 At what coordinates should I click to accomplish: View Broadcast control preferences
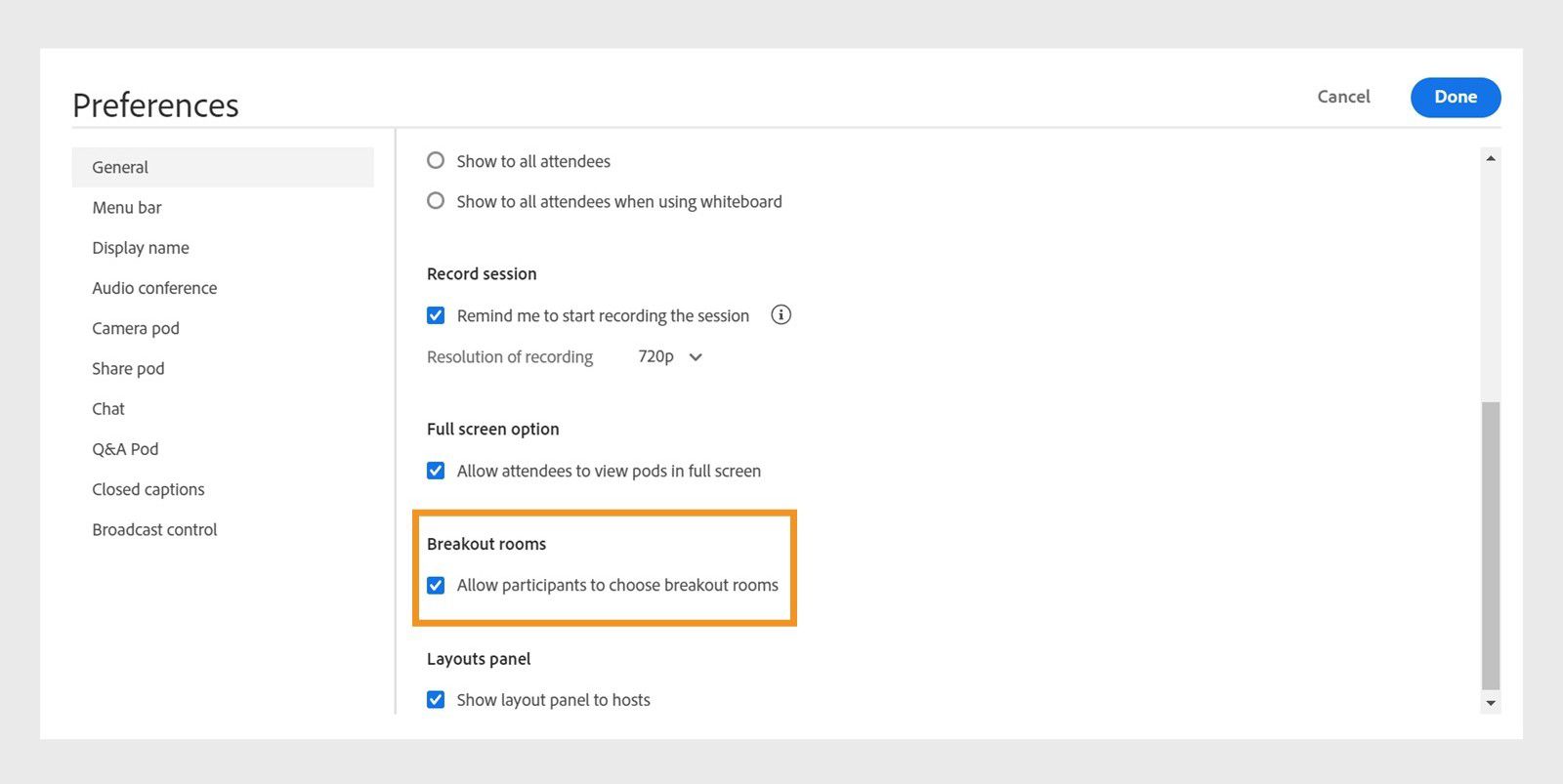154,529
